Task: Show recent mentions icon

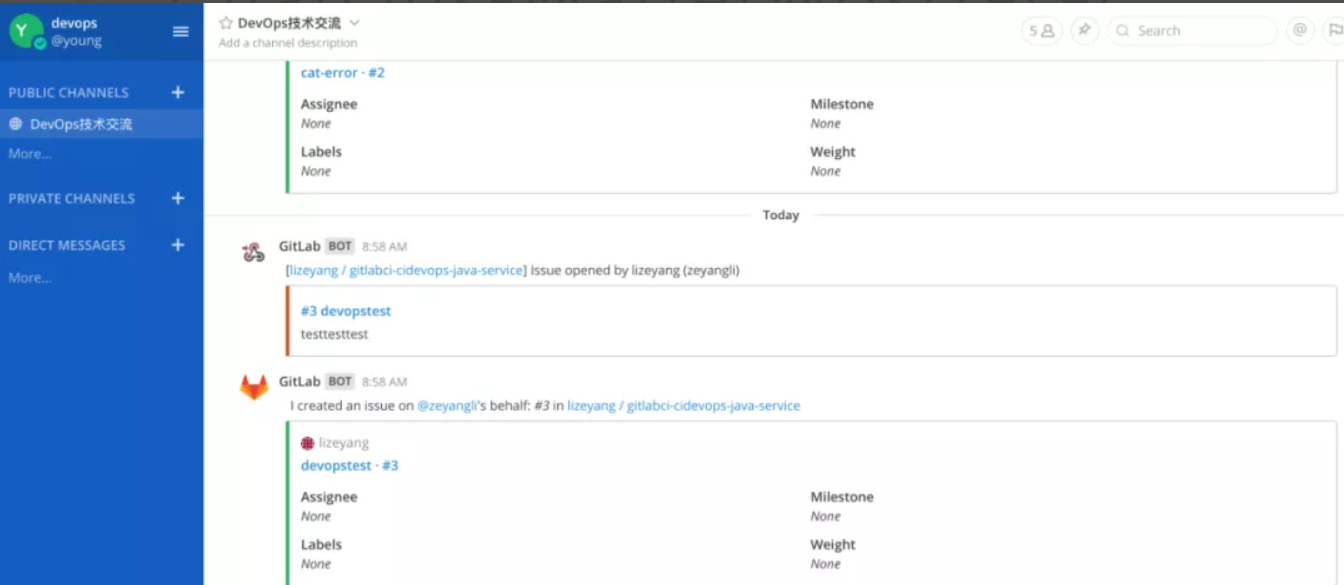Action: 1299,31
